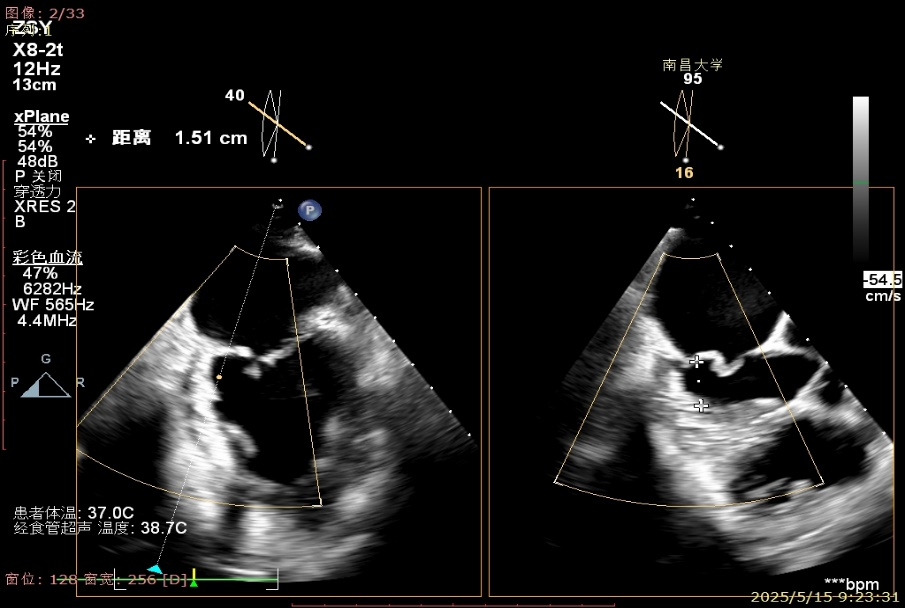Click the P 关闭 setting
This screenshot has width=905, height=608.
pos(38,176)
